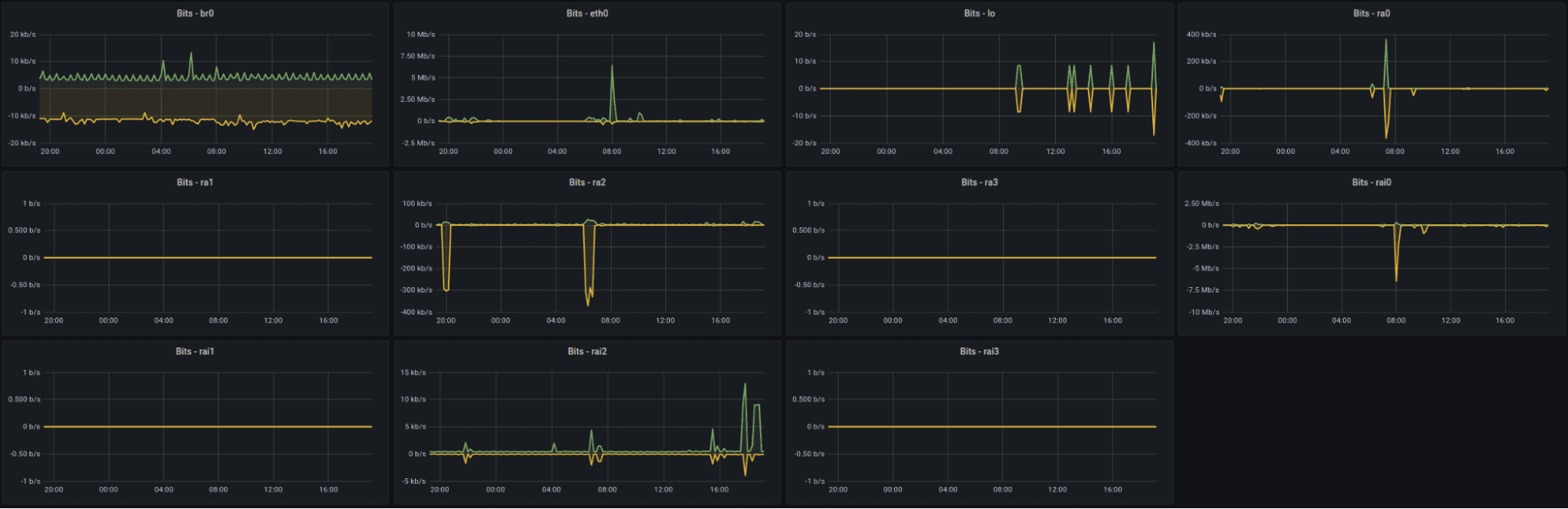Click the flat yellow line in ra3 graph
The height and width of the screenshot is (509, 1568).
992,257
